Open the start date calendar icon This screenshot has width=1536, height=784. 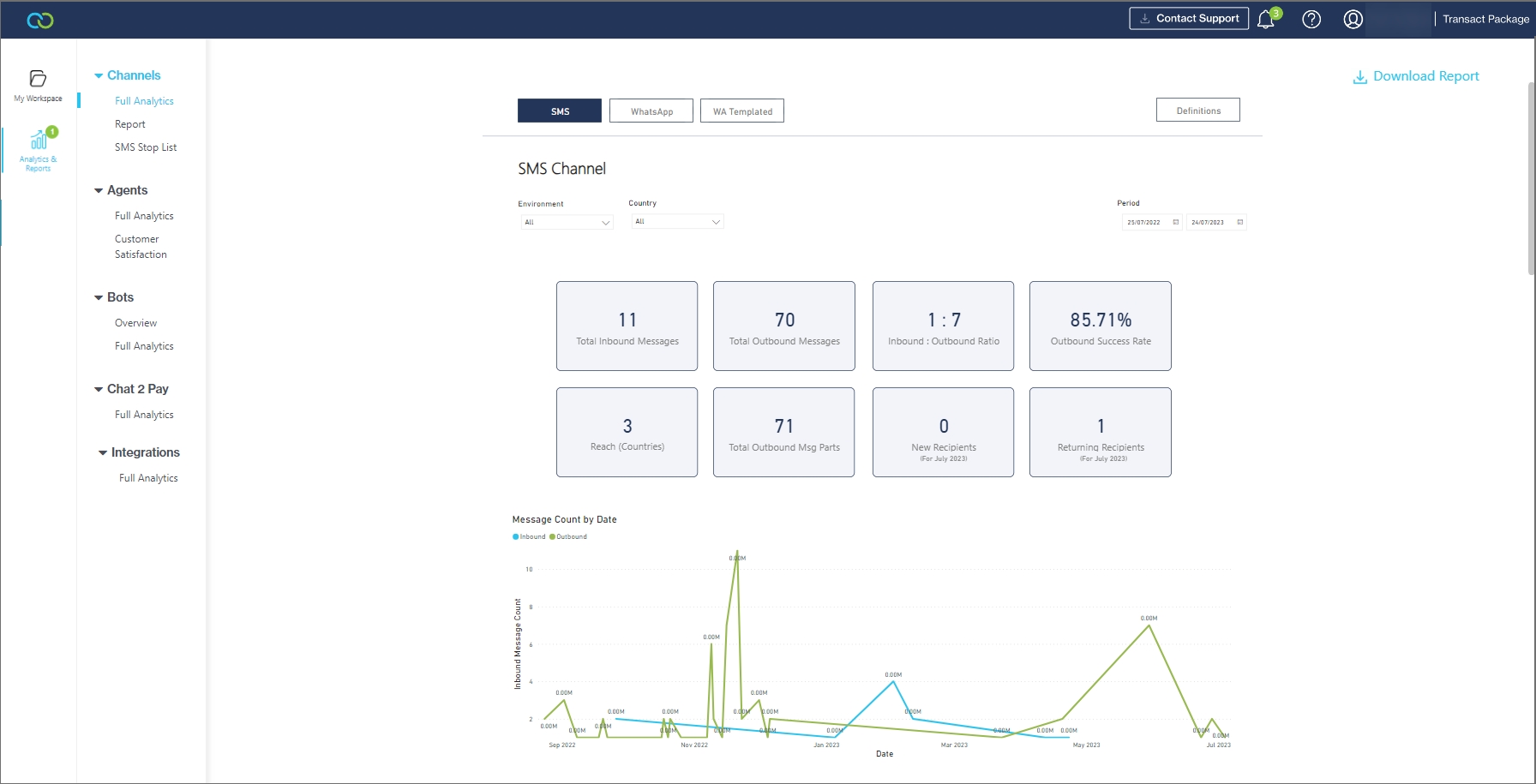pos(1176,222)
